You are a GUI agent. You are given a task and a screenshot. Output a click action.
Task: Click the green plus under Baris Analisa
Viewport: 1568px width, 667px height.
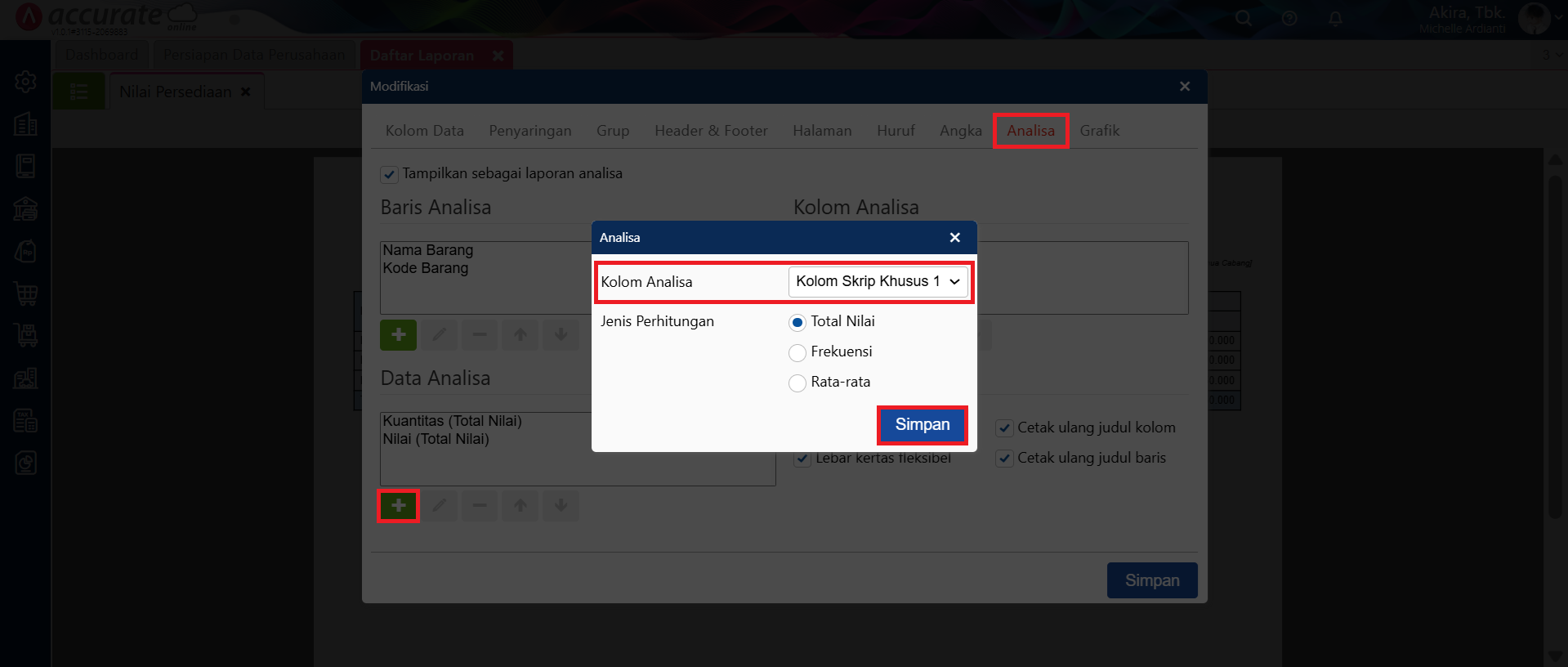coord(398,335)
